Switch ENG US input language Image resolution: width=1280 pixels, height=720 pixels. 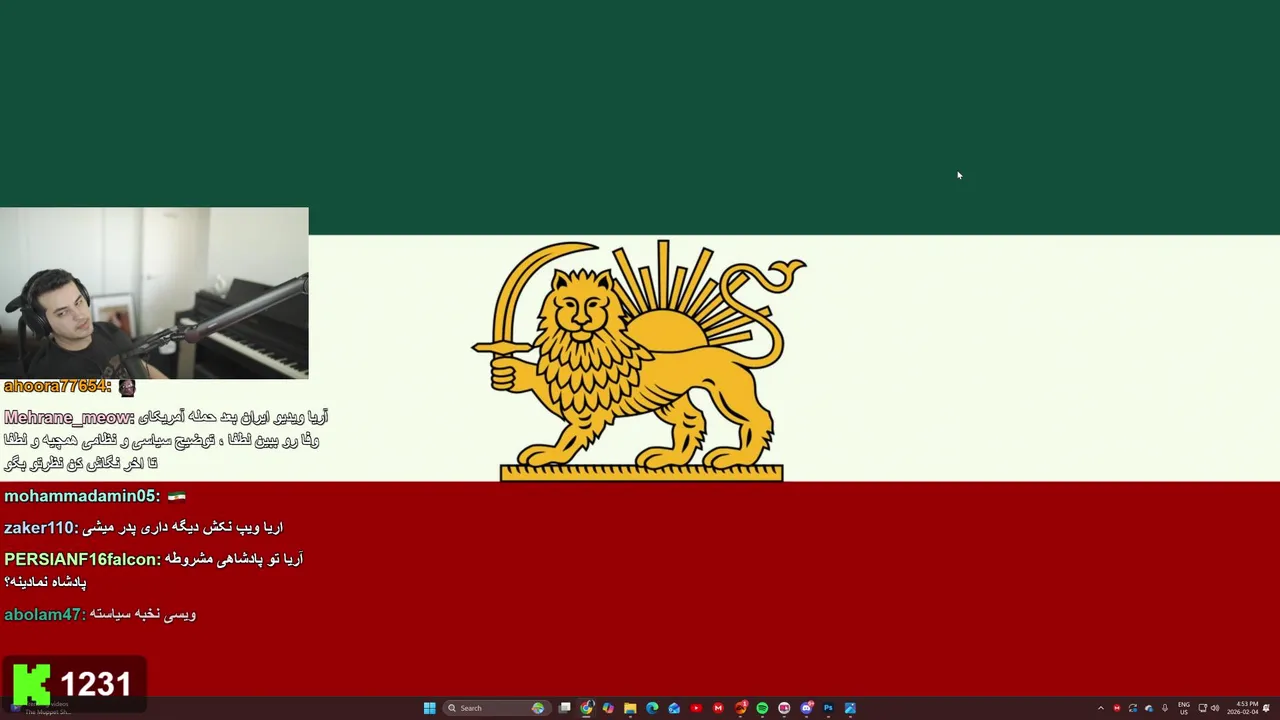pos(1184,708)
